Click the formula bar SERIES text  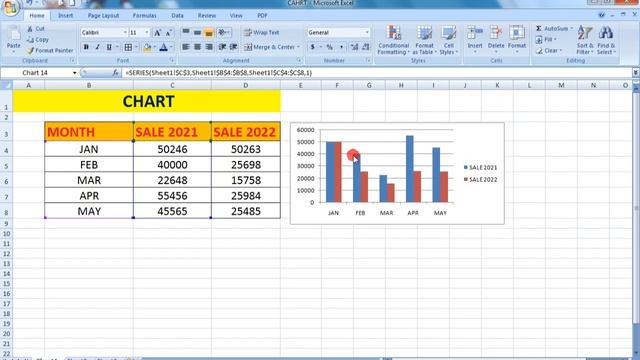[219, 73]
